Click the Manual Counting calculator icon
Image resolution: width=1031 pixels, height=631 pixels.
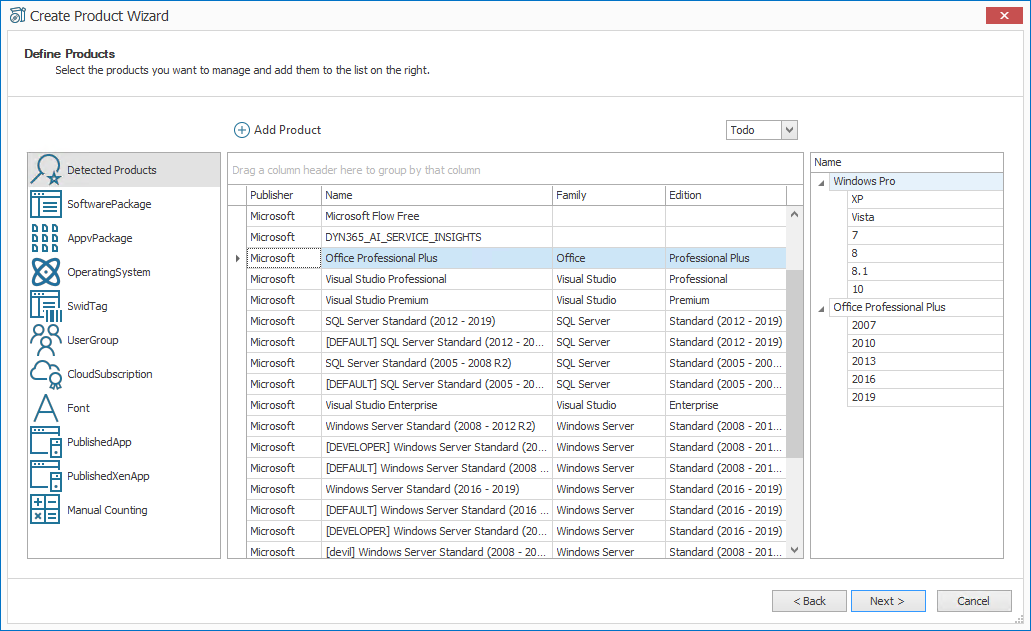(45, 509)
